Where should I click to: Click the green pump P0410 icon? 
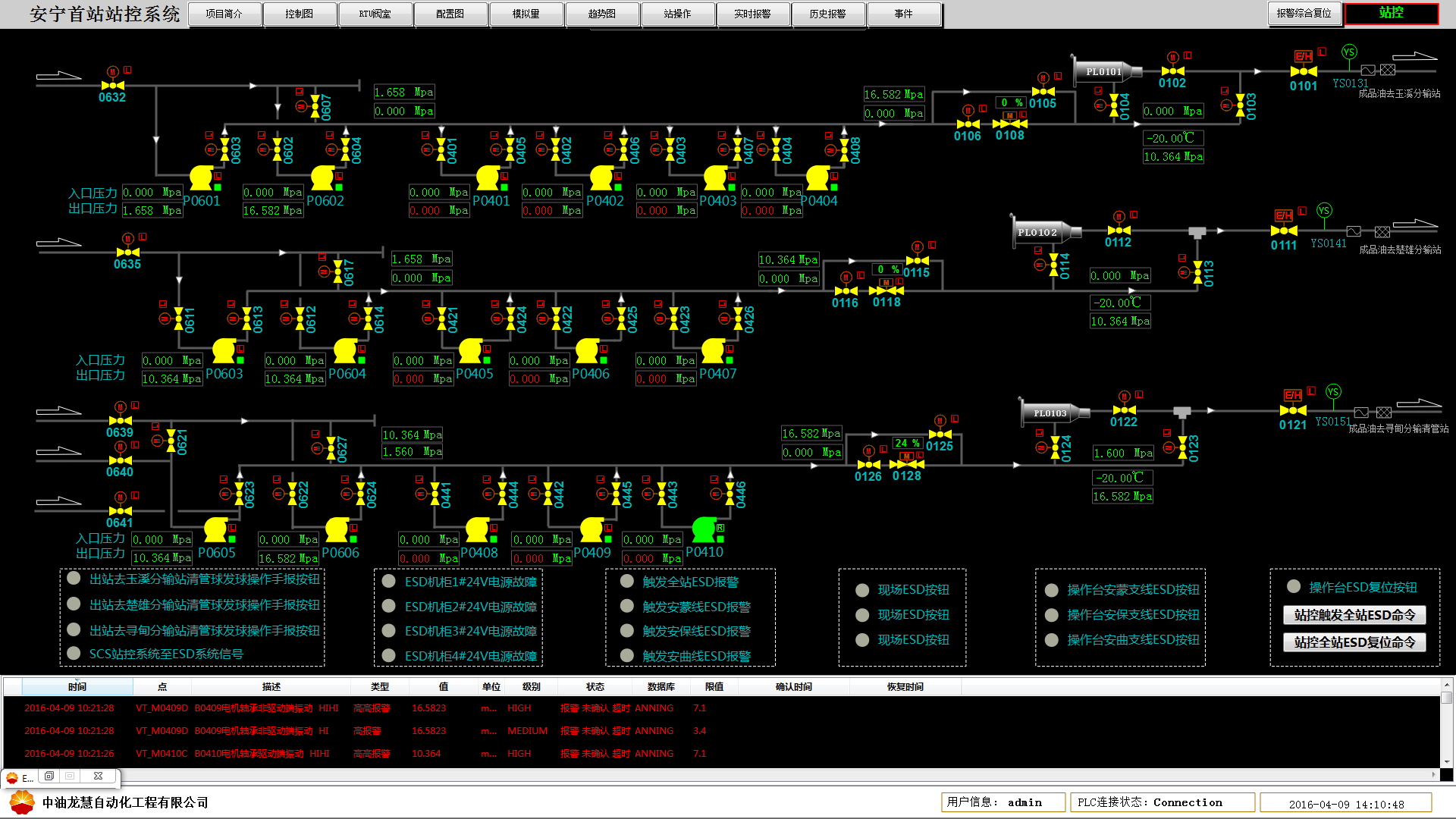point(704,529)
